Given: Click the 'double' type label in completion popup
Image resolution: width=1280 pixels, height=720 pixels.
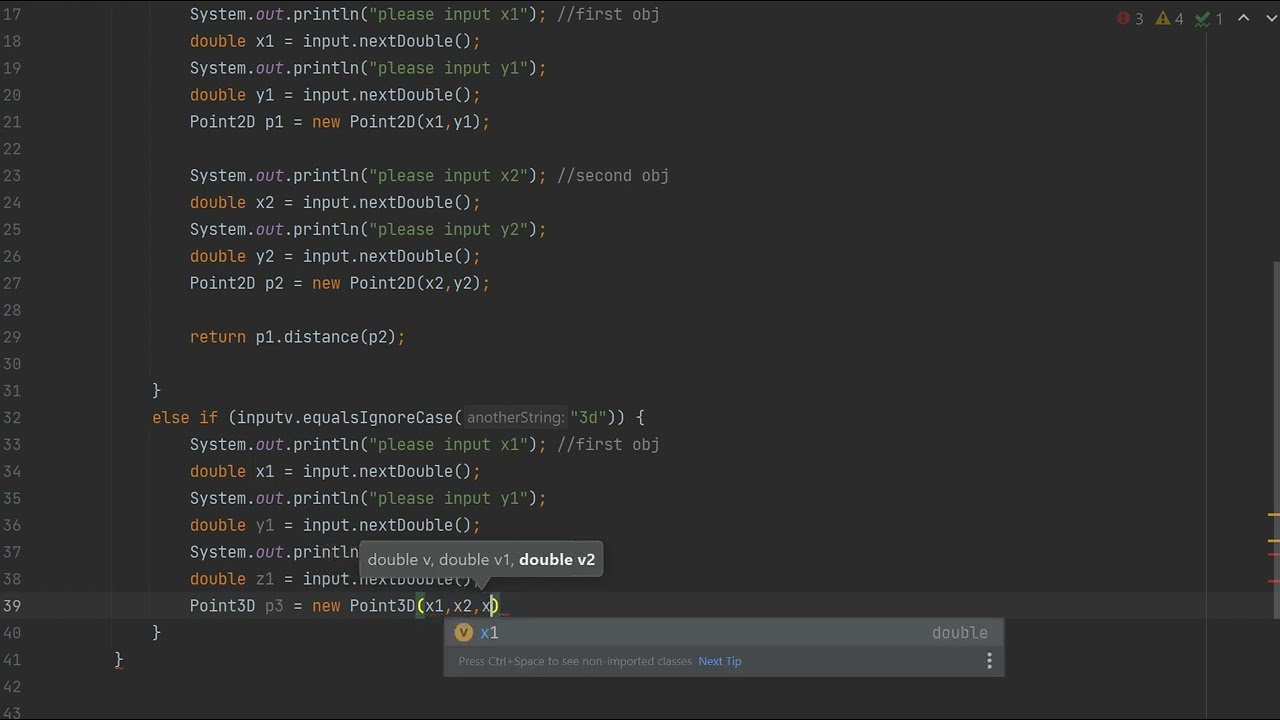Looking at the screenshot, I should tap(959, 633).
